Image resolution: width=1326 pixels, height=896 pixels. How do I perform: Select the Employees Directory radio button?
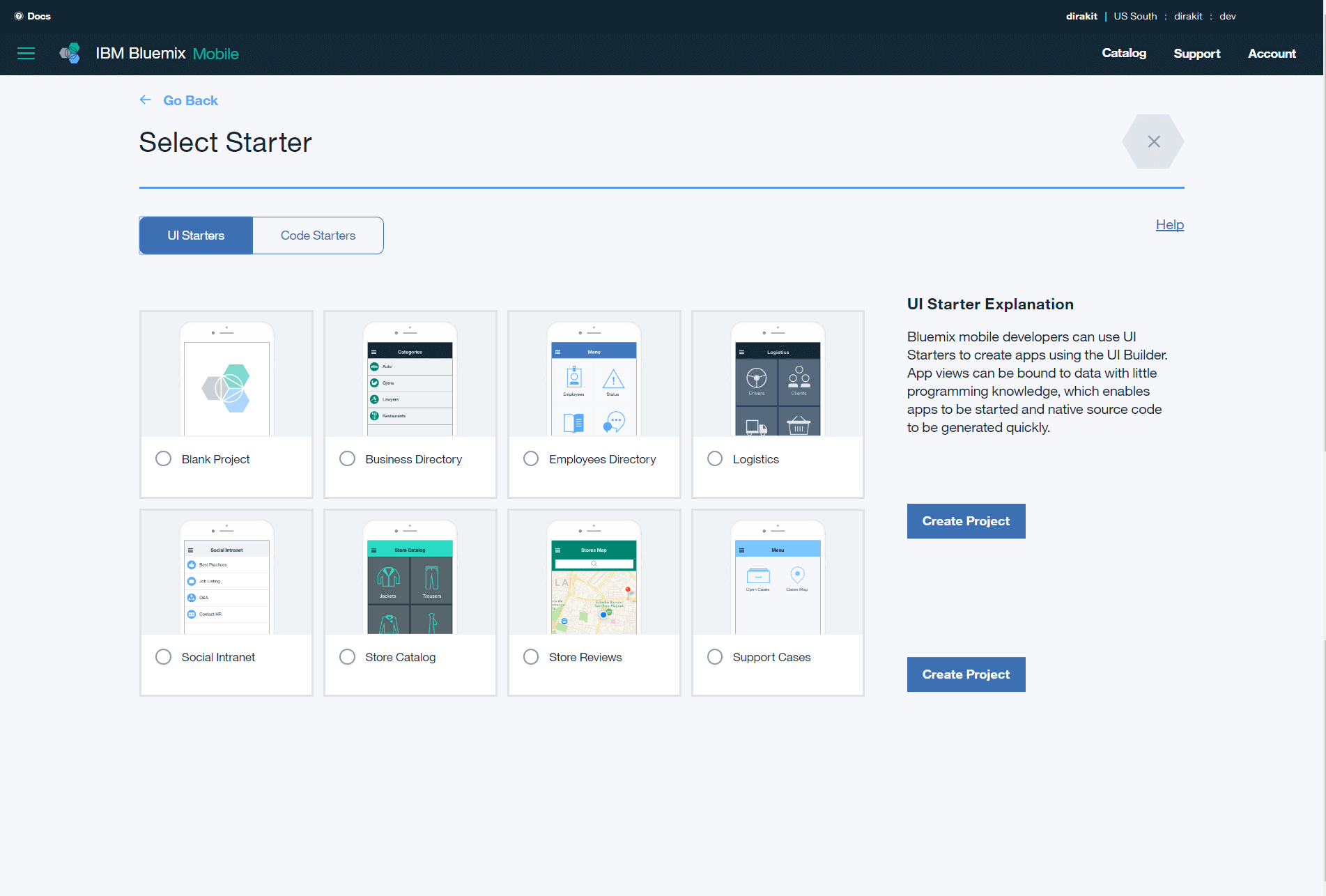(x=531, y=458)
